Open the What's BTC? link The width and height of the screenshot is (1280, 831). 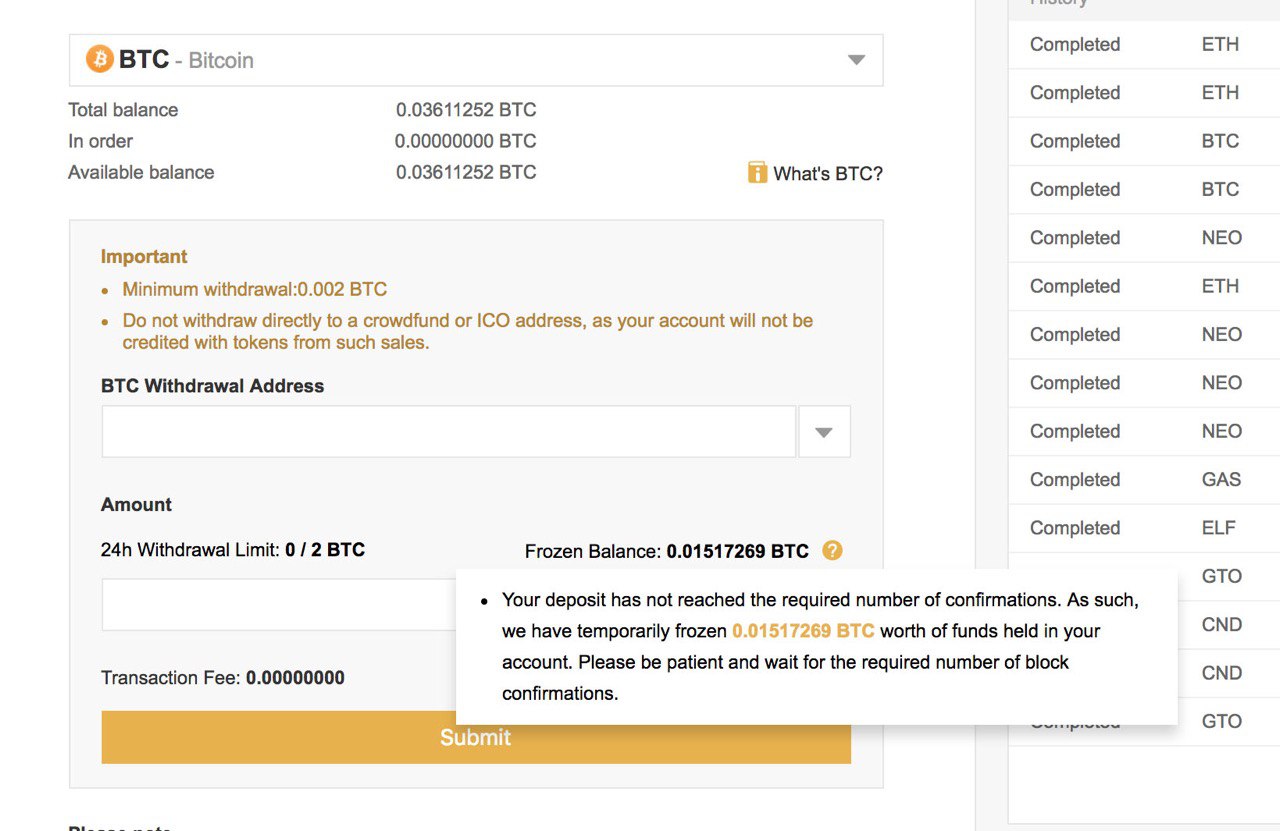(828, 174)
